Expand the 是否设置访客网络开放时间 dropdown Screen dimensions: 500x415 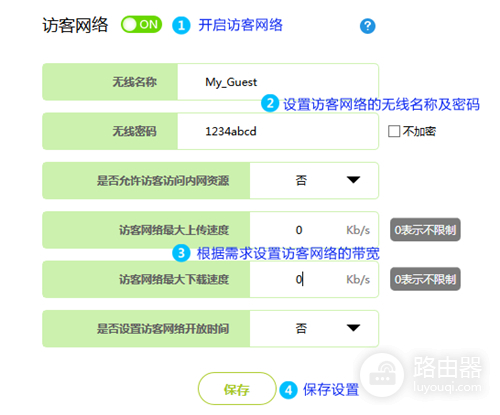click(314, 328)
